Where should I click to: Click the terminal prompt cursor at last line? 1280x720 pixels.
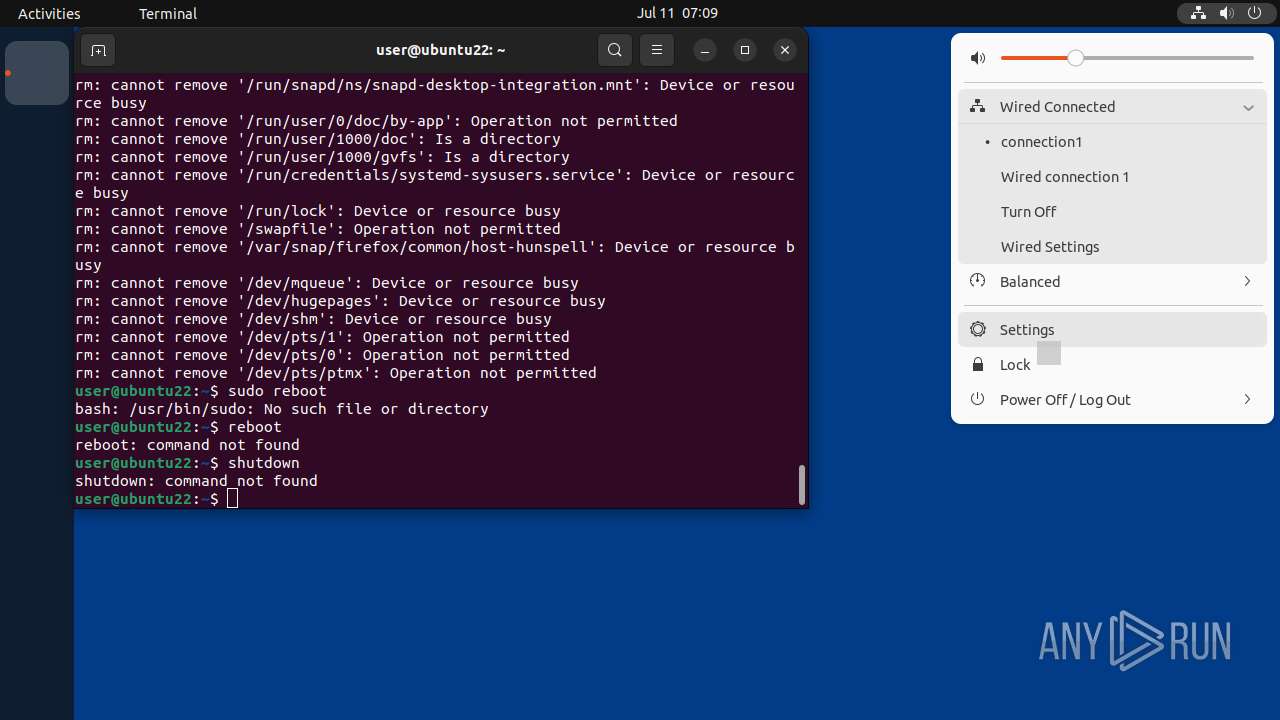pos(233,499)
